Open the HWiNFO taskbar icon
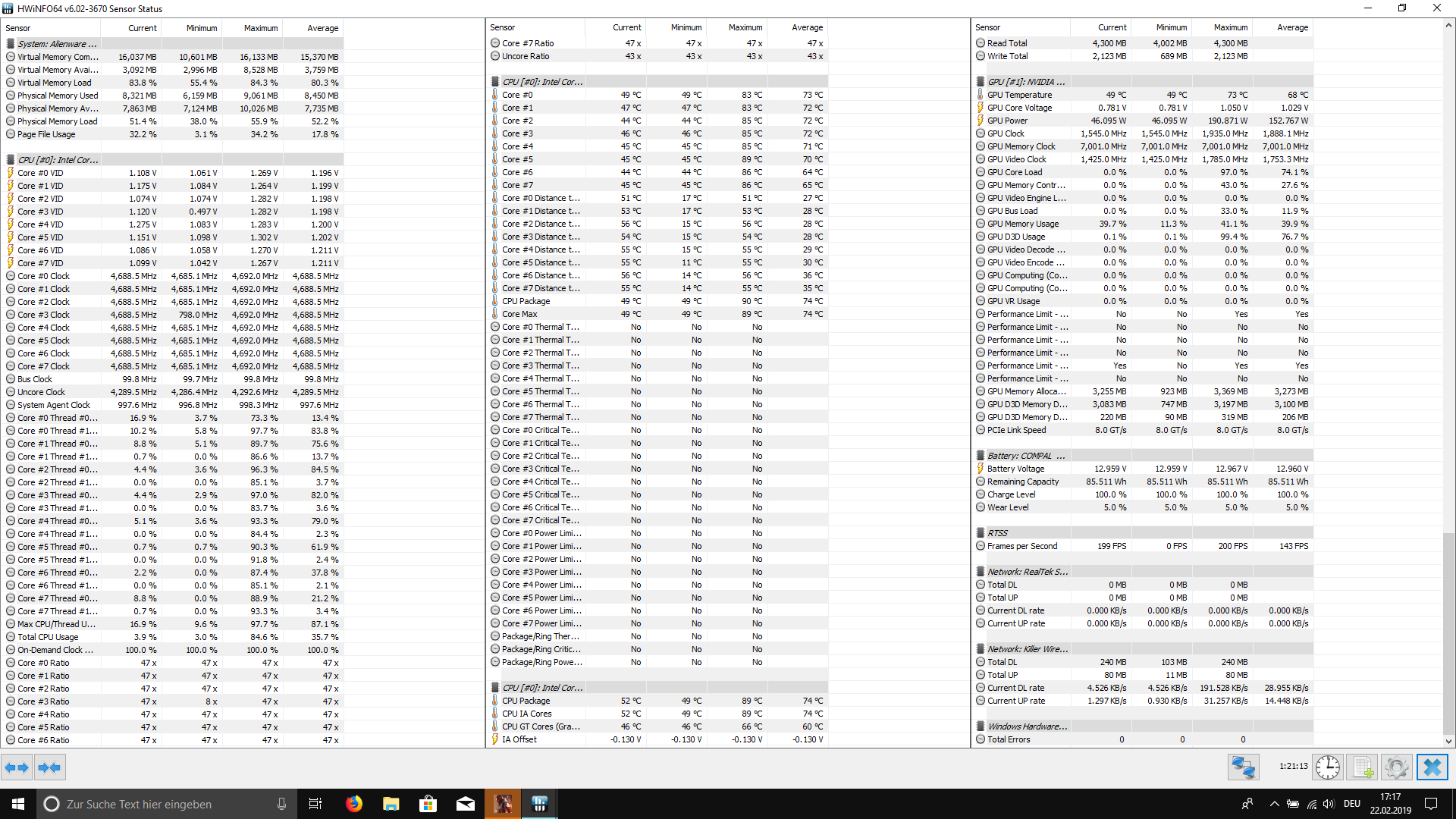The image size is (1456, 819). click(539, 804)
